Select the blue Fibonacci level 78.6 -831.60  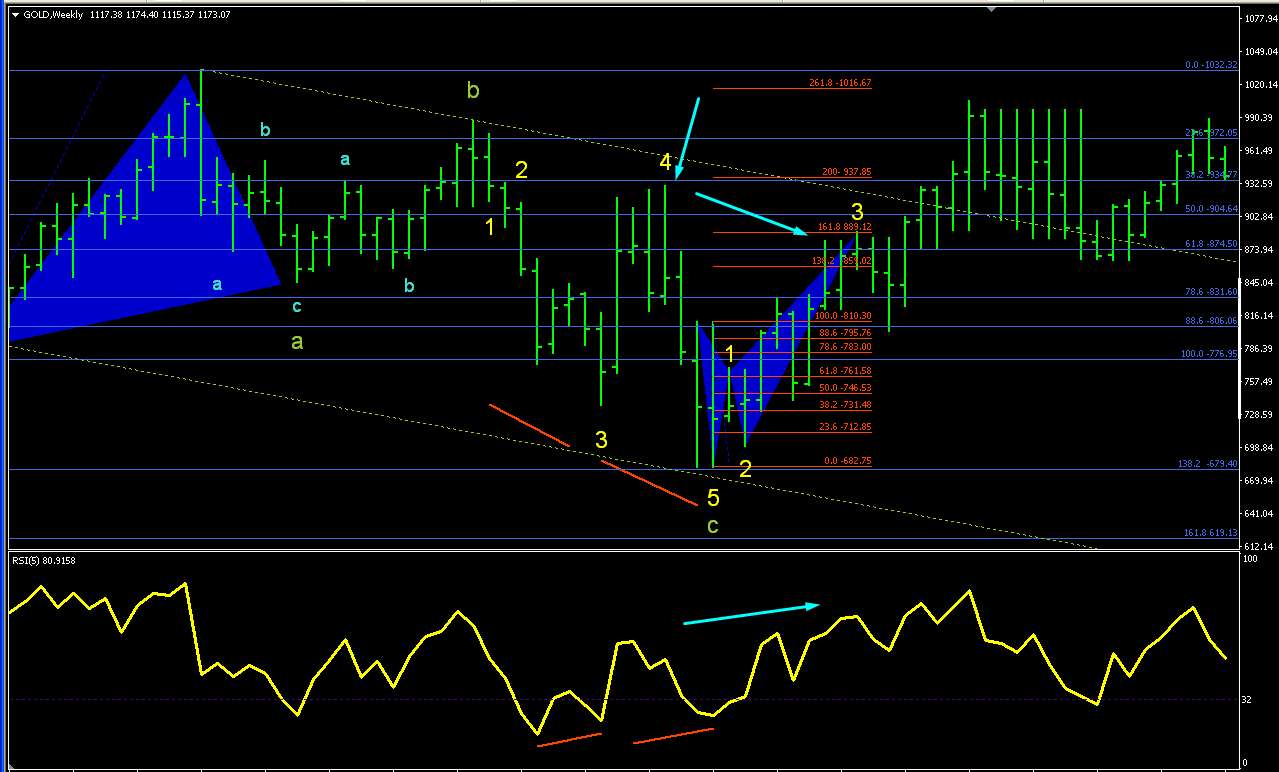click(x=1211, y=292)
